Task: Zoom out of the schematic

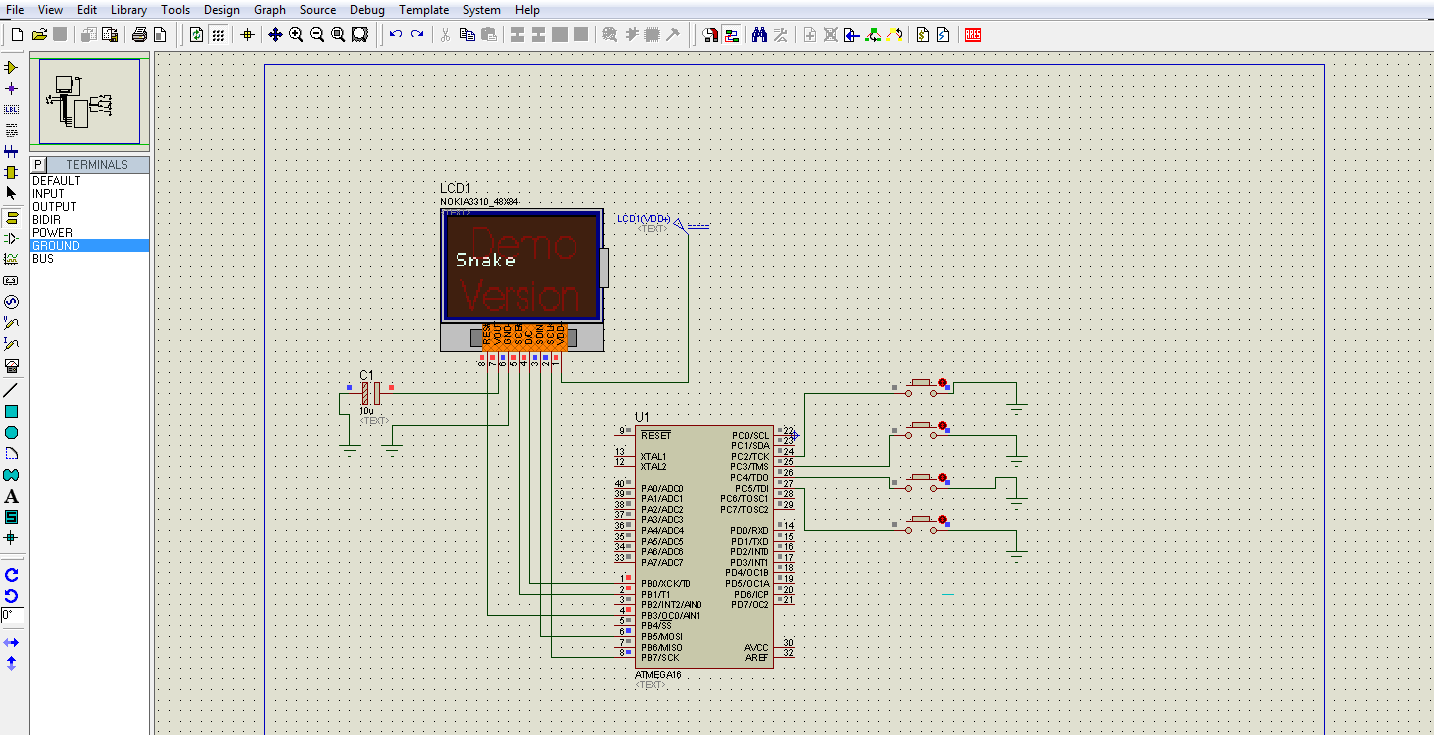Action: (x=317, y=34)
